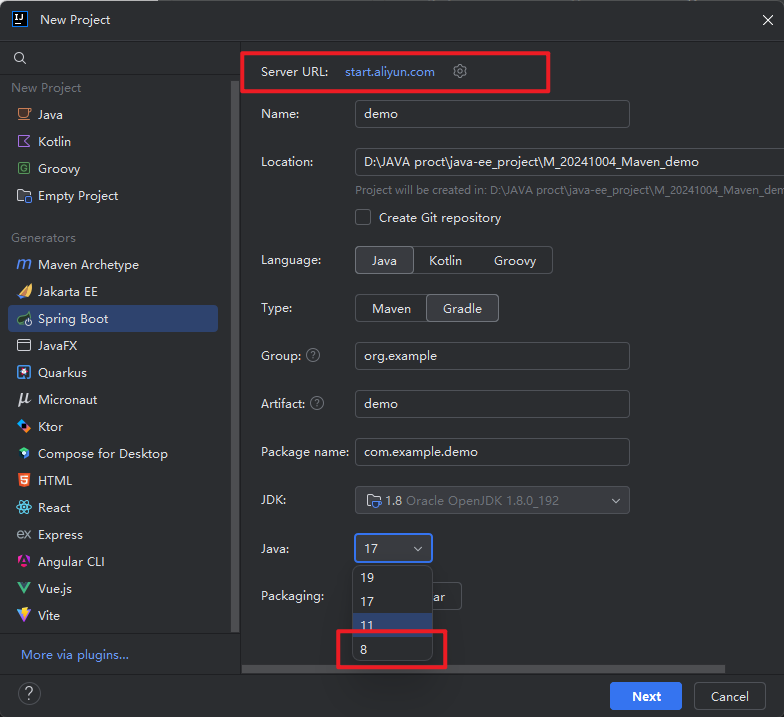The width and height of the screenshot is (784, 717).
Task: Click the Artifact input field
Action: [x=492, y=404]
